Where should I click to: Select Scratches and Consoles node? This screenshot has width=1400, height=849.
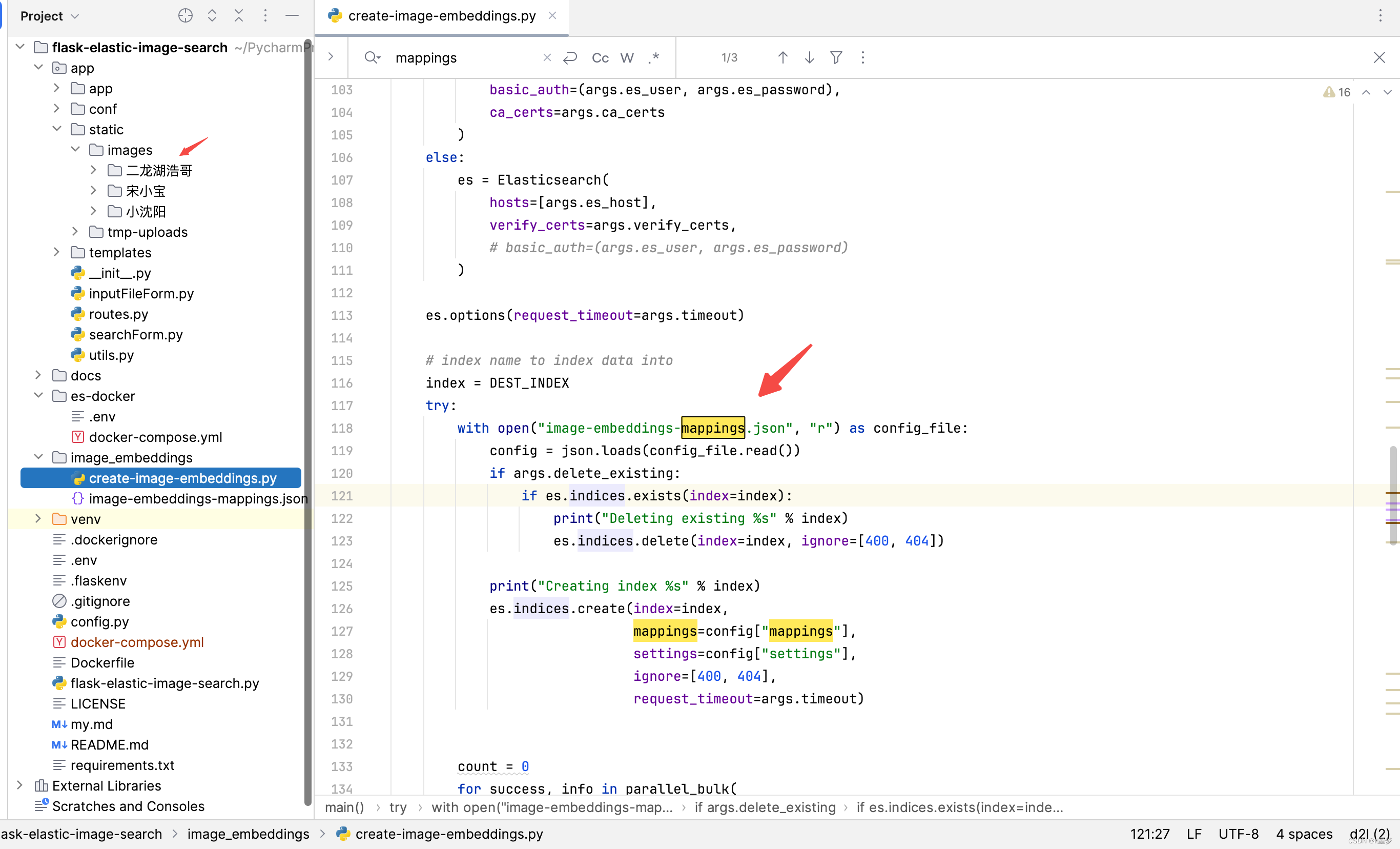click(128, 806)
